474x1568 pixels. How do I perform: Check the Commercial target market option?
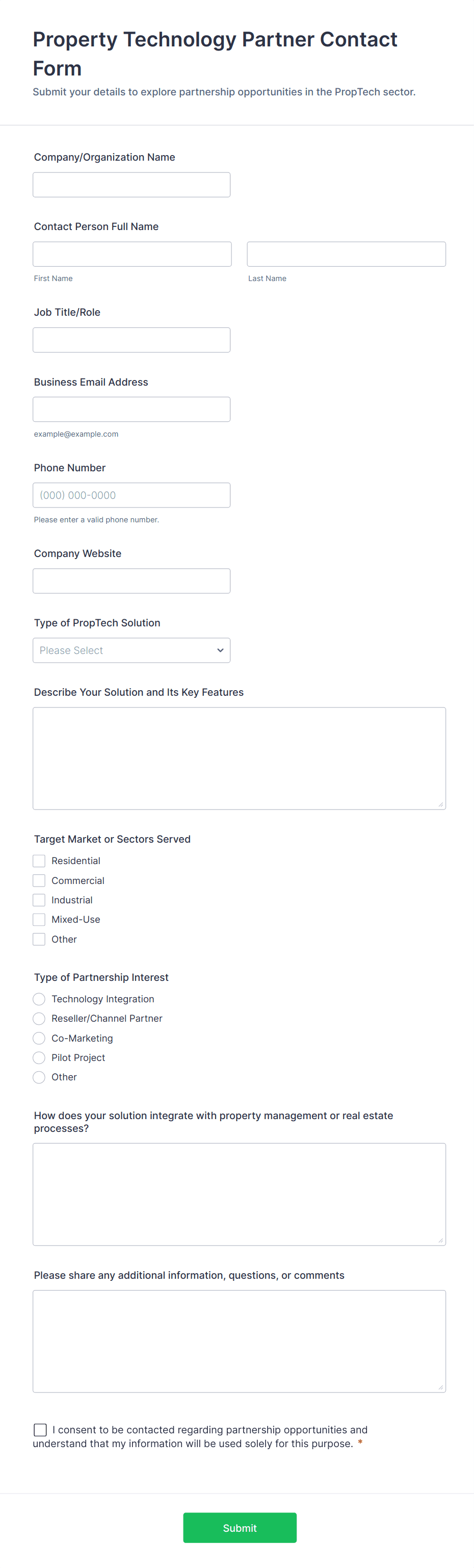(x=39, y=880)
